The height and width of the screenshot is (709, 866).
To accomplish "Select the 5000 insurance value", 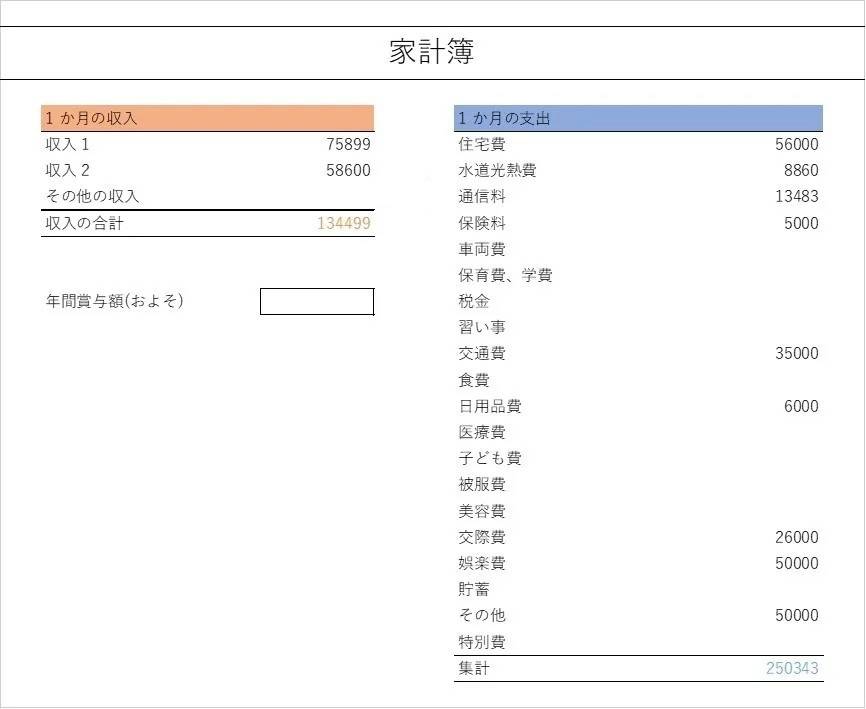I will click(801, 224).
